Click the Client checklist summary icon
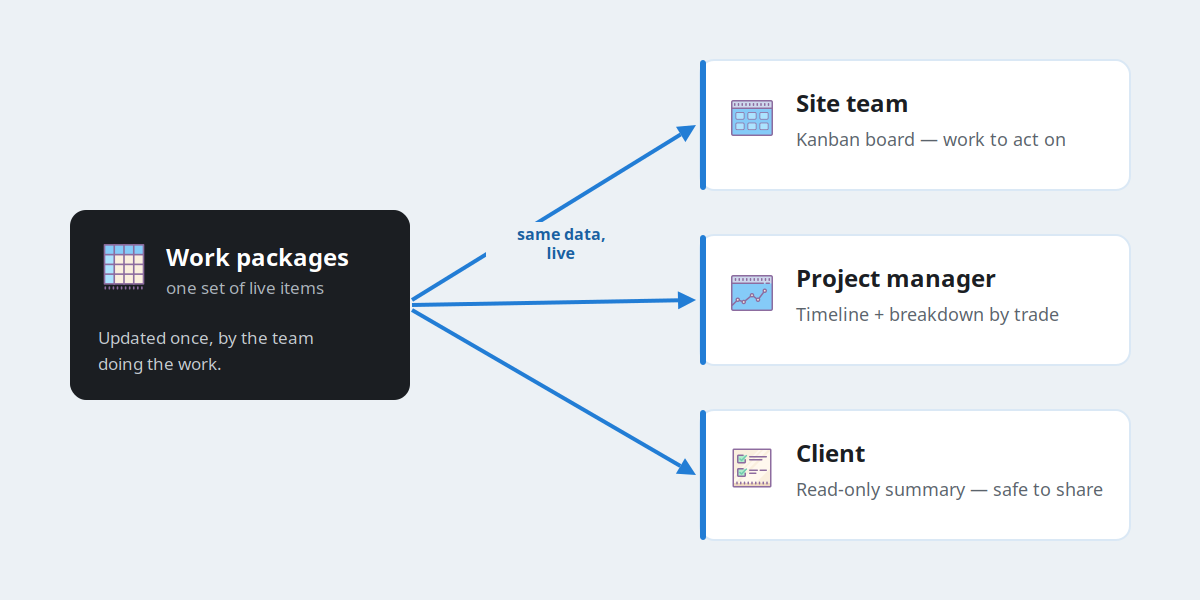The height and width of the screenshot is (600, 1200). [752, 468]
